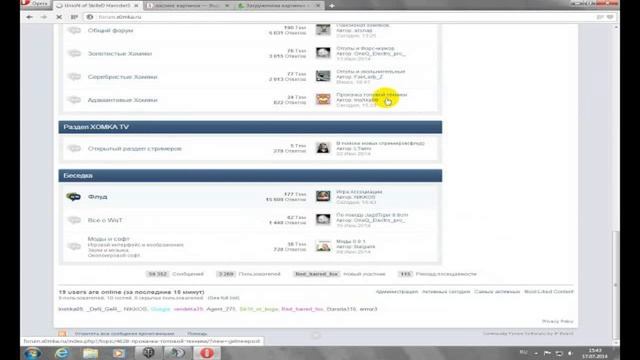
Task: Open last poster avatar in Общий форум row
Action: 323,30
